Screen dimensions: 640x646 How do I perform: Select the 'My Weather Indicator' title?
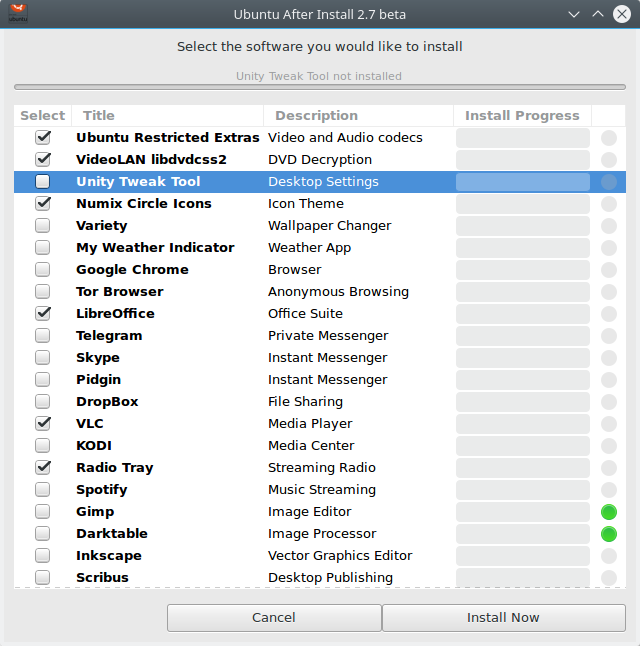[155, 248]
